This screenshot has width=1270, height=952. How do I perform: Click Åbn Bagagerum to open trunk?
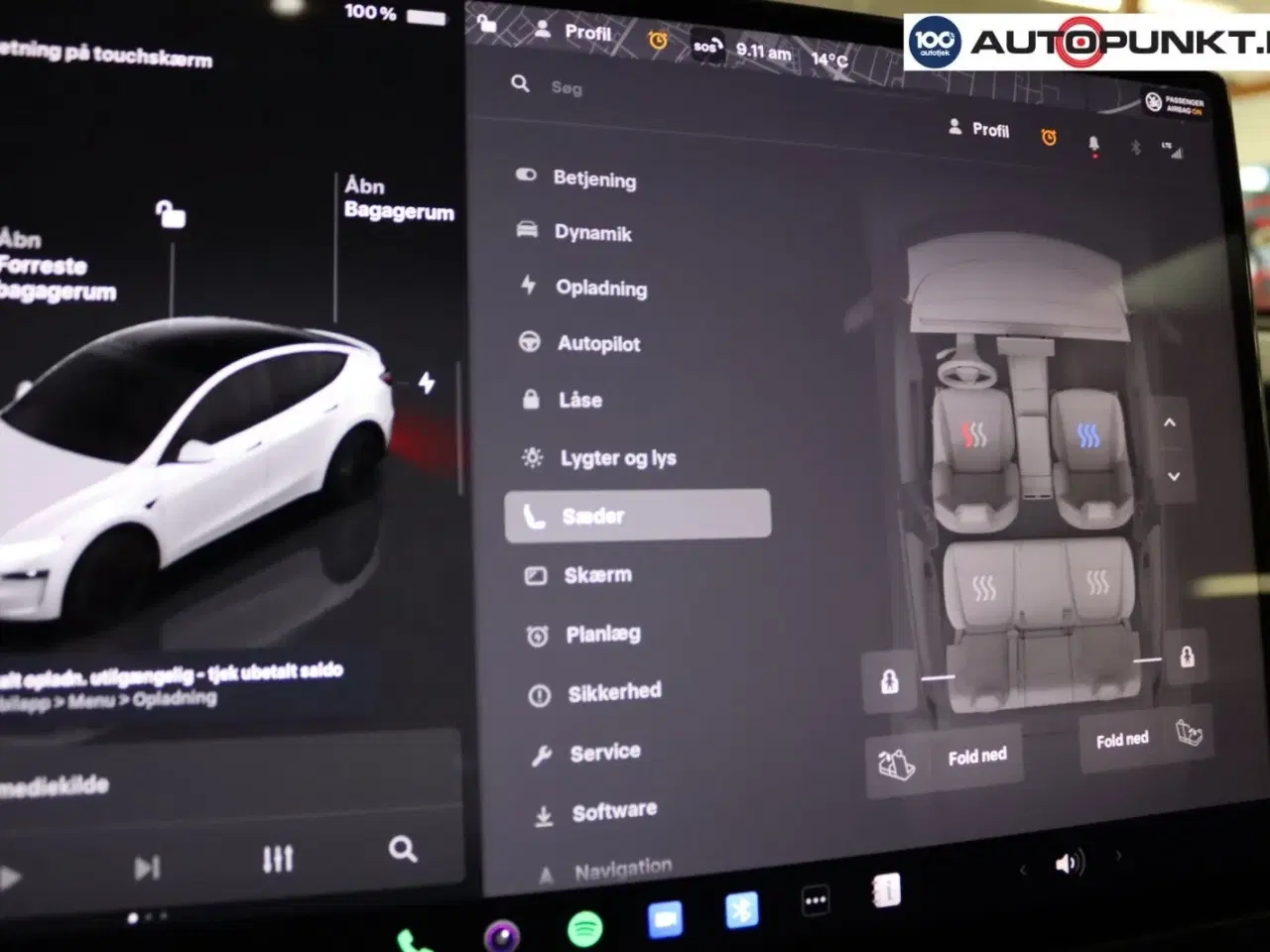tap(398, 198)
